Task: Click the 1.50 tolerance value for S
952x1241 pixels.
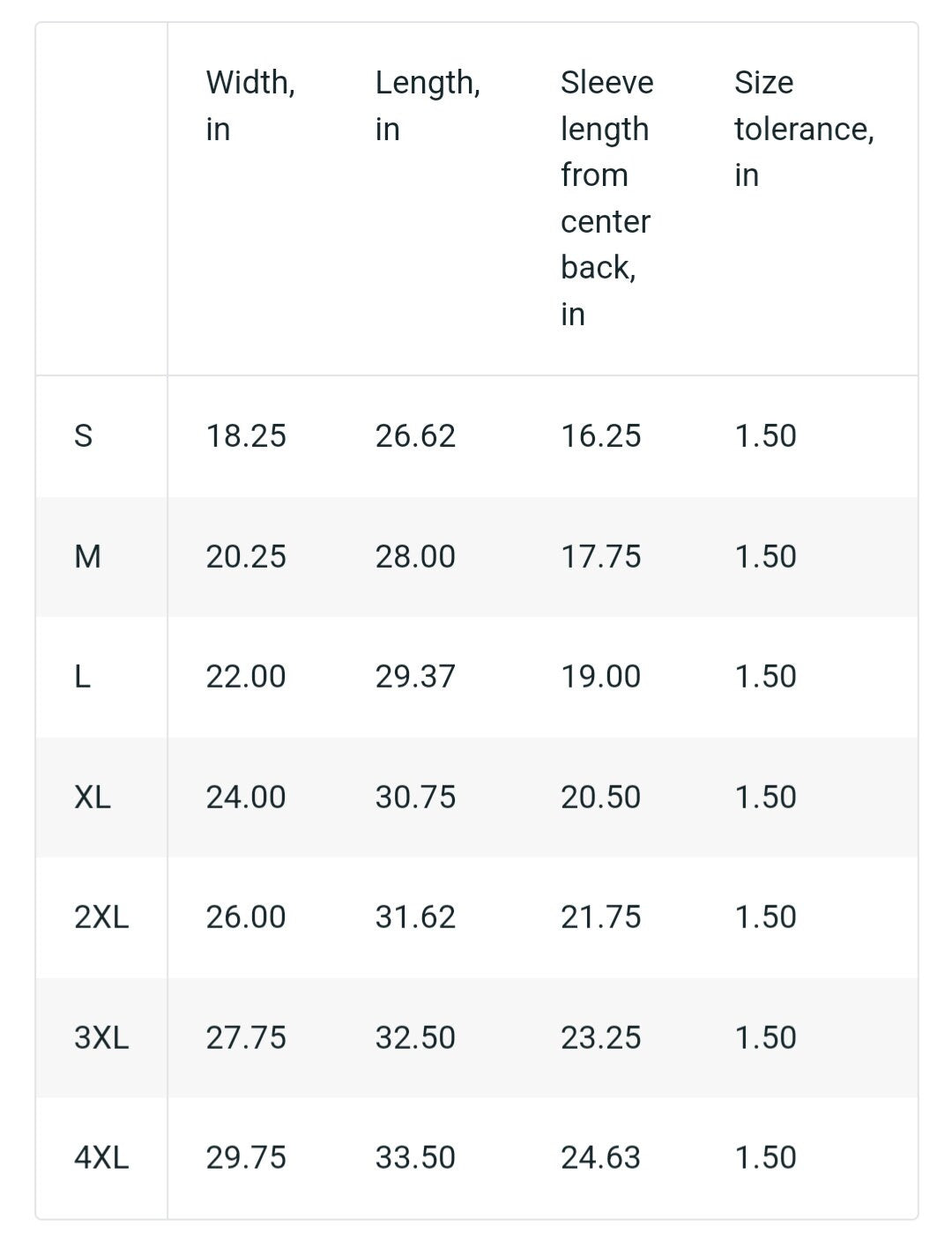Action: [765, 435]
